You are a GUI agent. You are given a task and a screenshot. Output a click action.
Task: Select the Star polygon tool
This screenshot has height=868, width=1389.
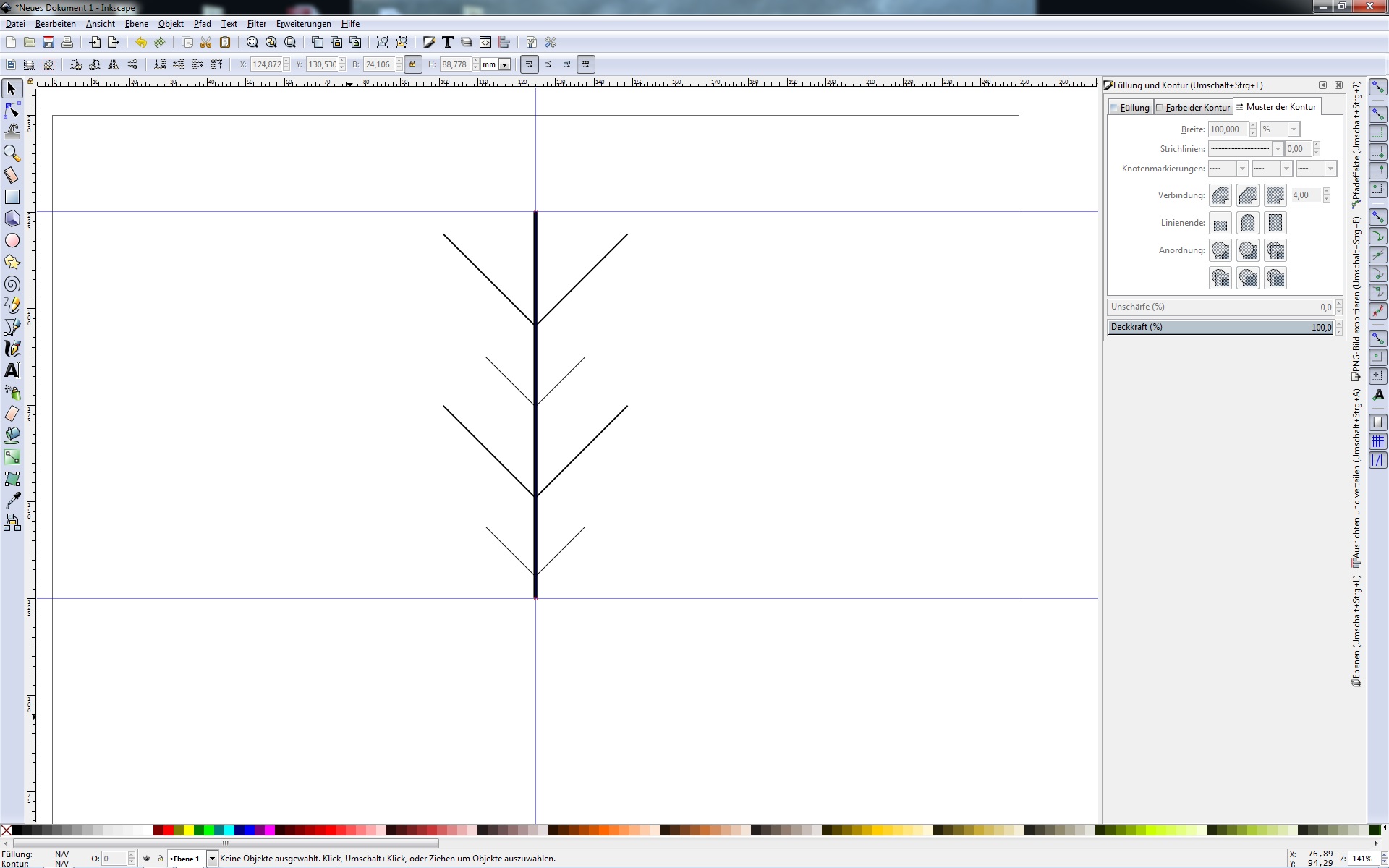pyautogui.click(x=12, y=262)
